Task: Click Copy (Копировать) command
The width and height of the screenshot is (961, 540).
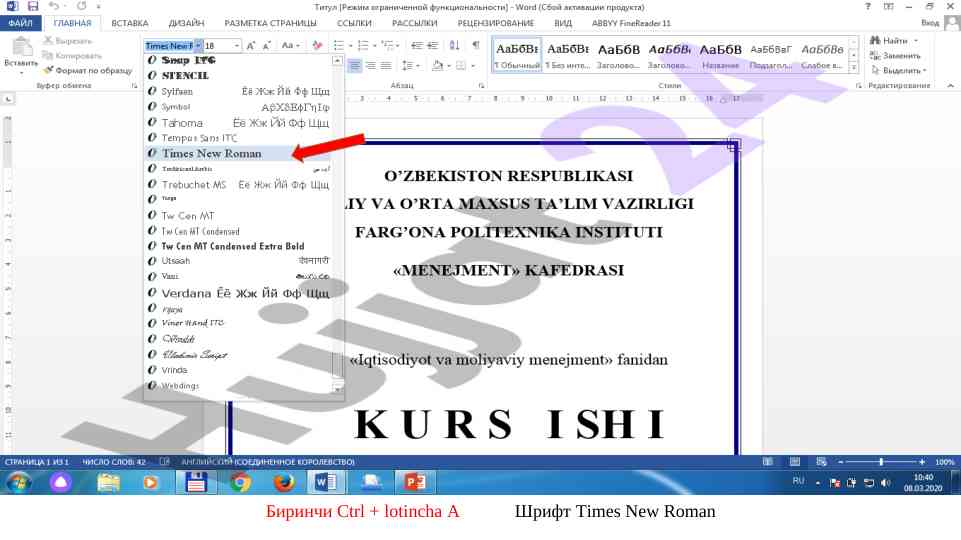Action: coord(72,56)
